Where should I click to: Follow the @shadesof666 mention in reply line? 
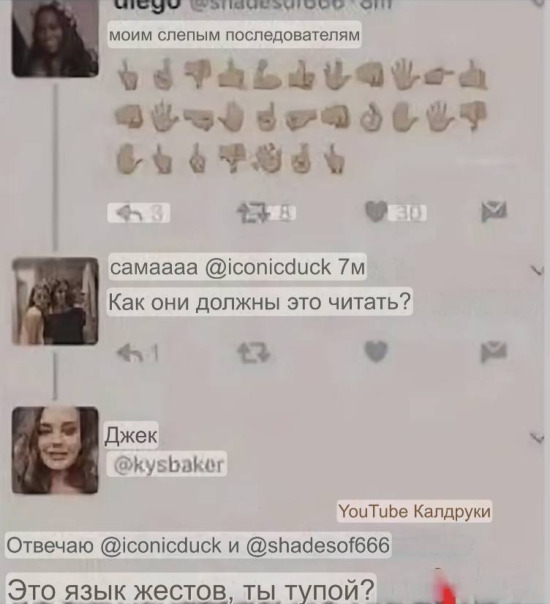click(318, 545)
